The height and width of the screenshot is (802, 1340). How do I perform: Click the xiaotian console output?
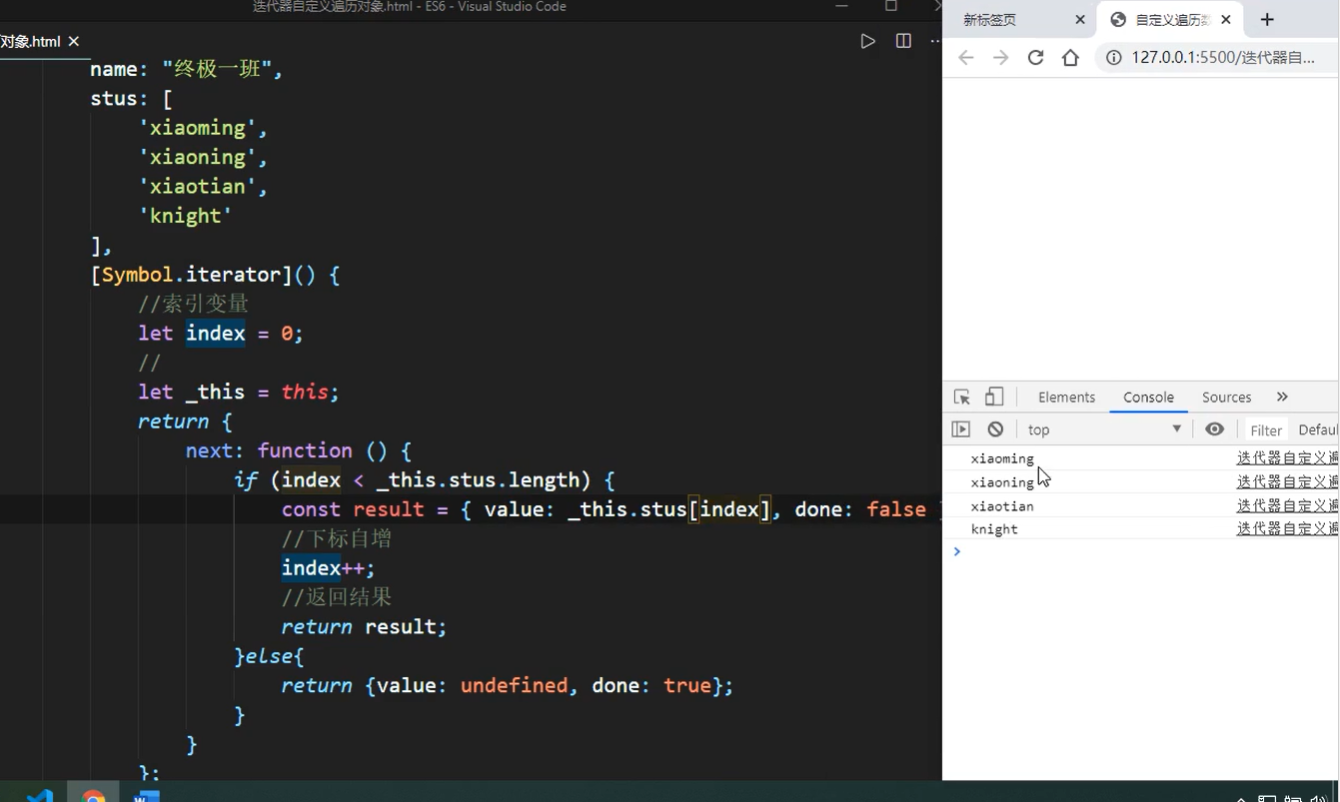[x=1002, y=506]
